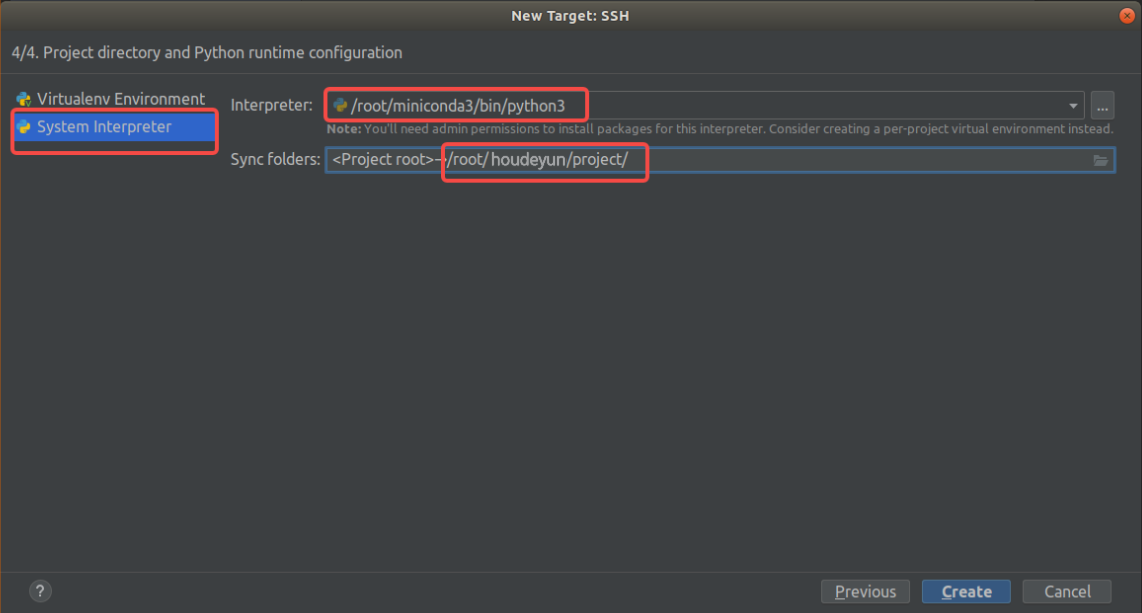The image size is (1142, 613).
Task: Expand the Interpreter dropdown arrow
Action: tap(1073, 105)
